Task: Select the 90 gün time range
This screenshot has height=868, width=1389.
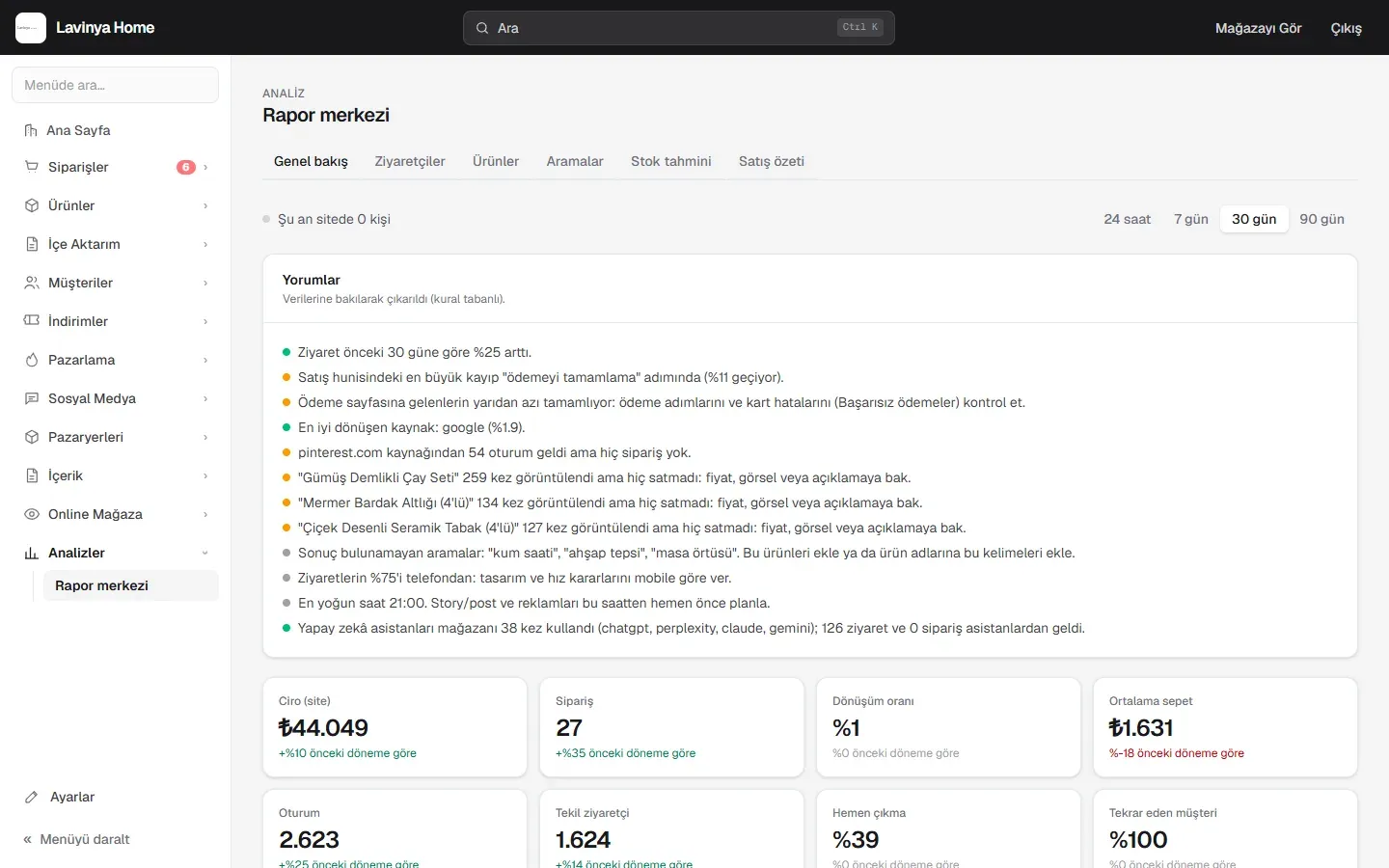Action: pos(1321,219)
